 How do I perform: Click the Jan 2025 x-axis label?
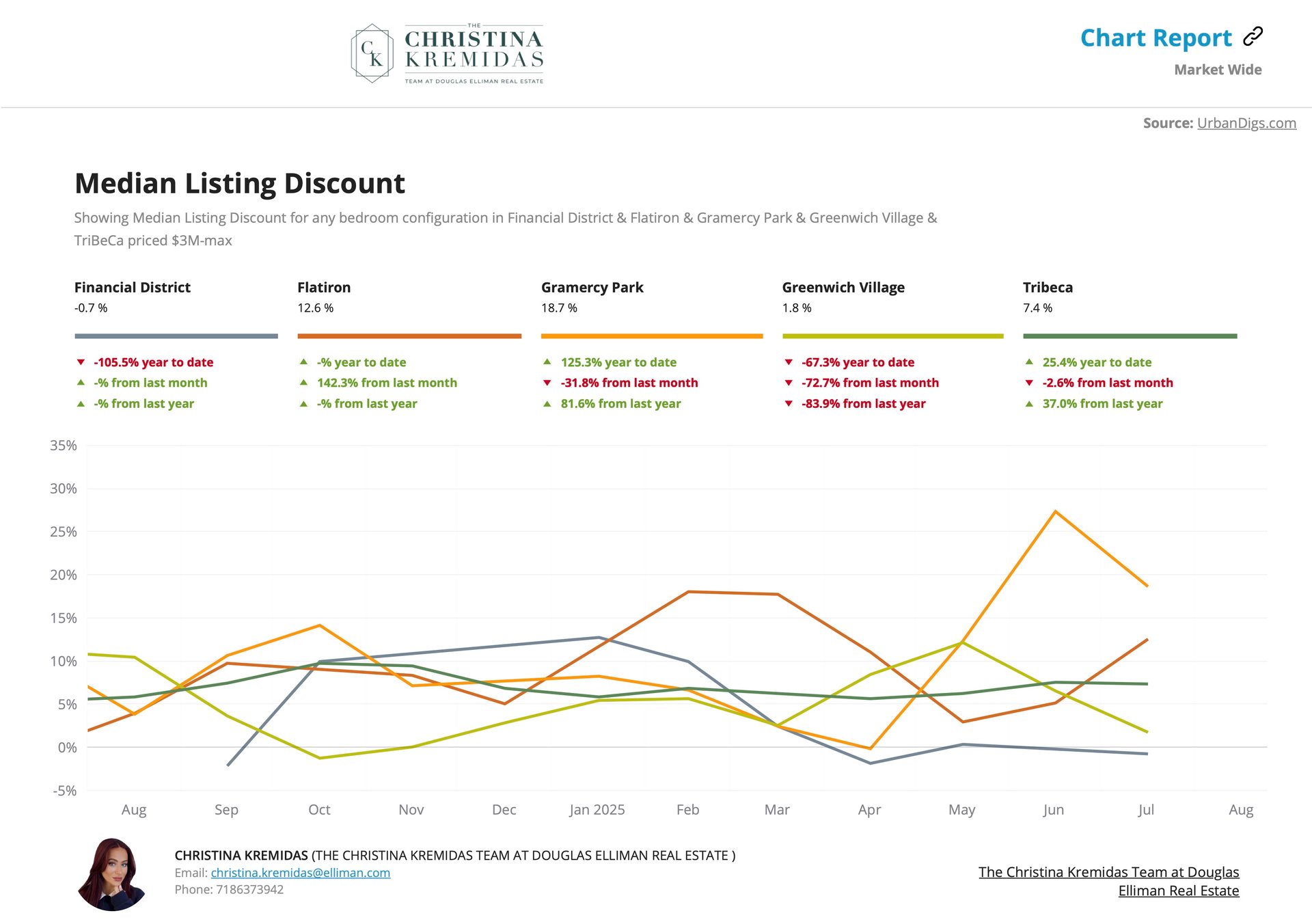tap(597, 810)
